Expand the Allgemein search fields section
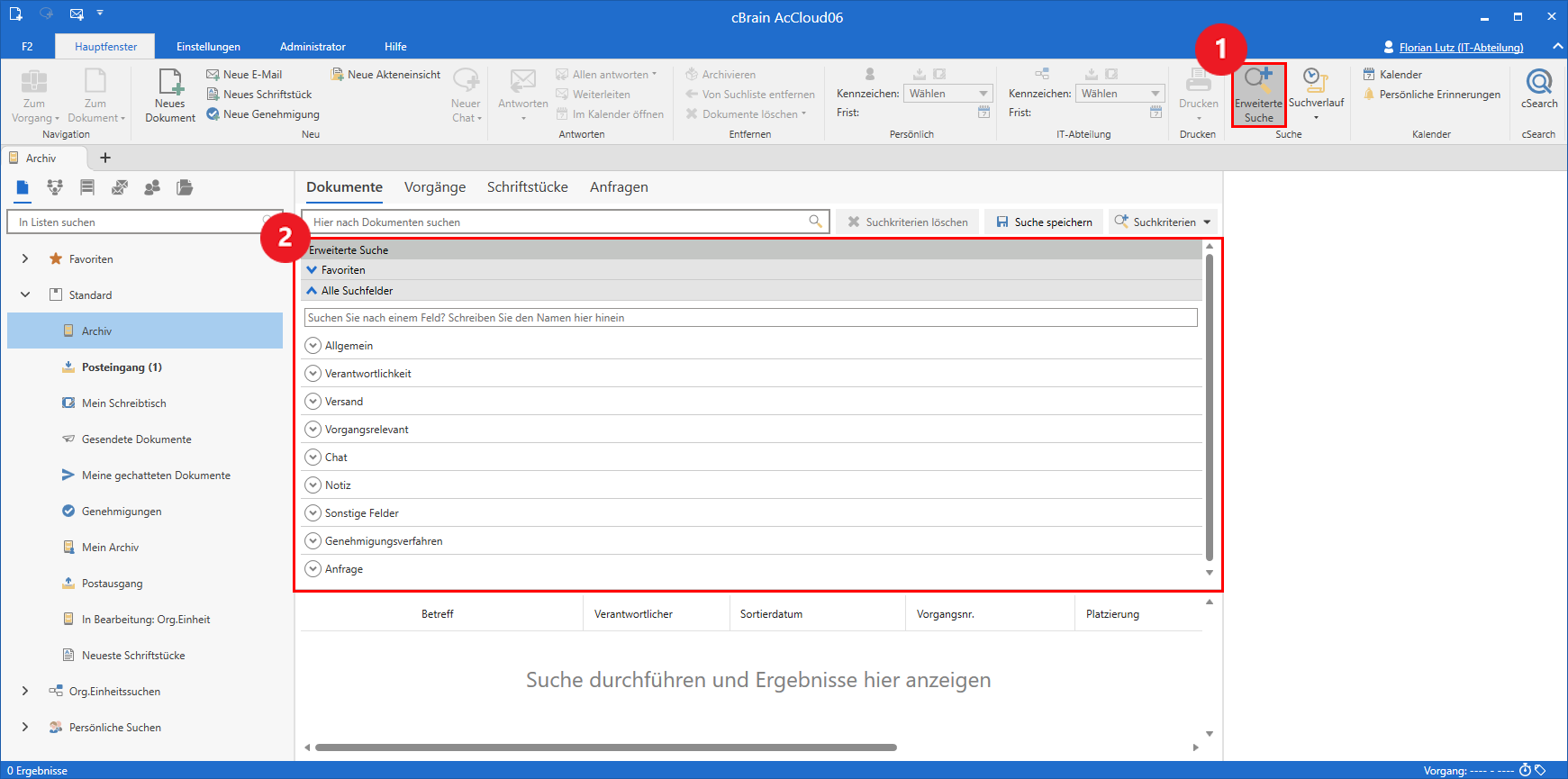The width and height of the screenshot is (1568, 779). [x=313, y=346]
